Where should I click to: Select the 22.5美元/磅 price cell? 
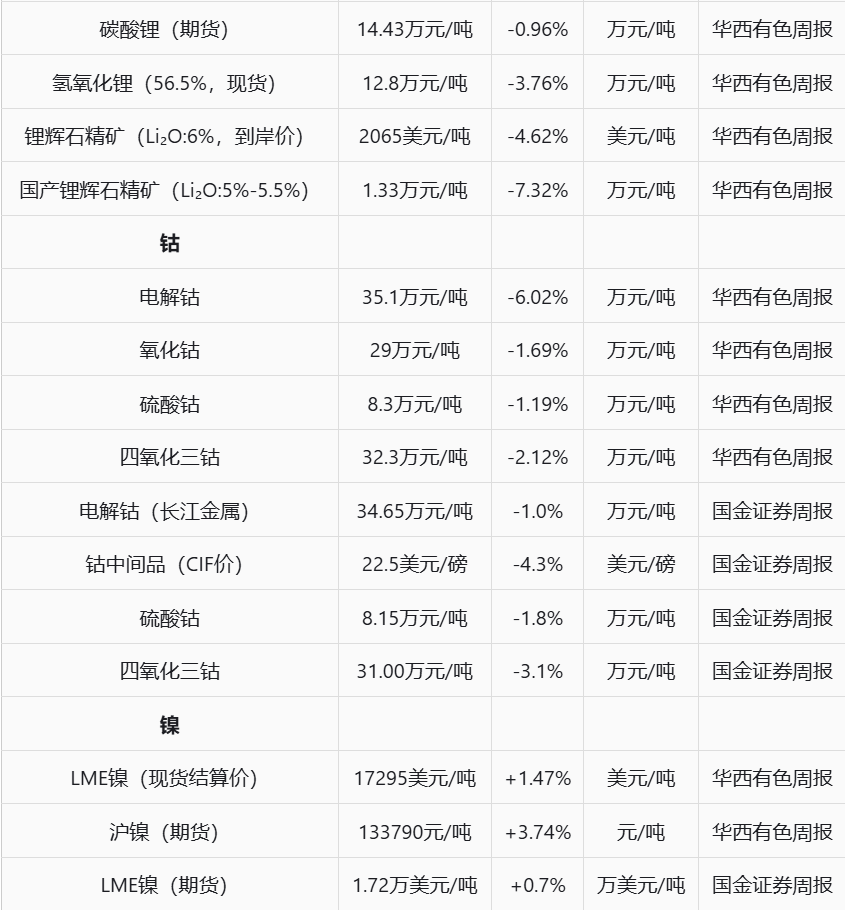click(415, 564)
